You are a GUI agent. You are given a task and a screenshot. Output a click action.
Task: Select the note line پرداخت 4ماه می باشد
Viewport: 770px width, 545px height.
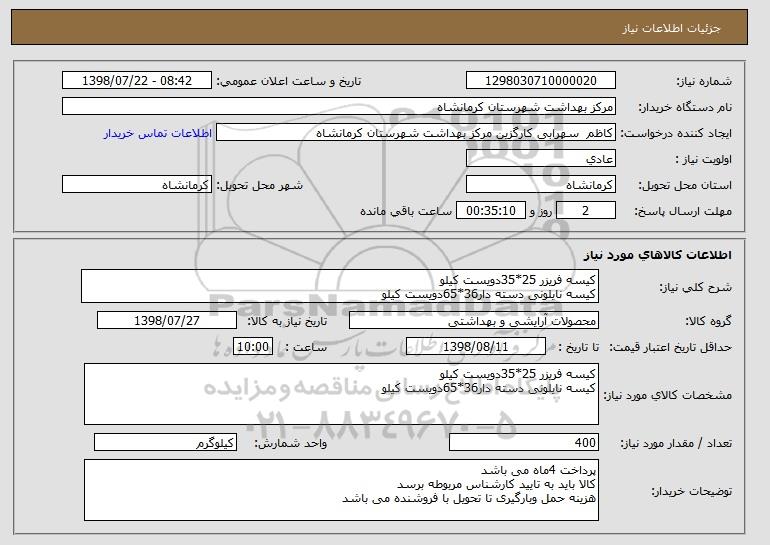538,470
